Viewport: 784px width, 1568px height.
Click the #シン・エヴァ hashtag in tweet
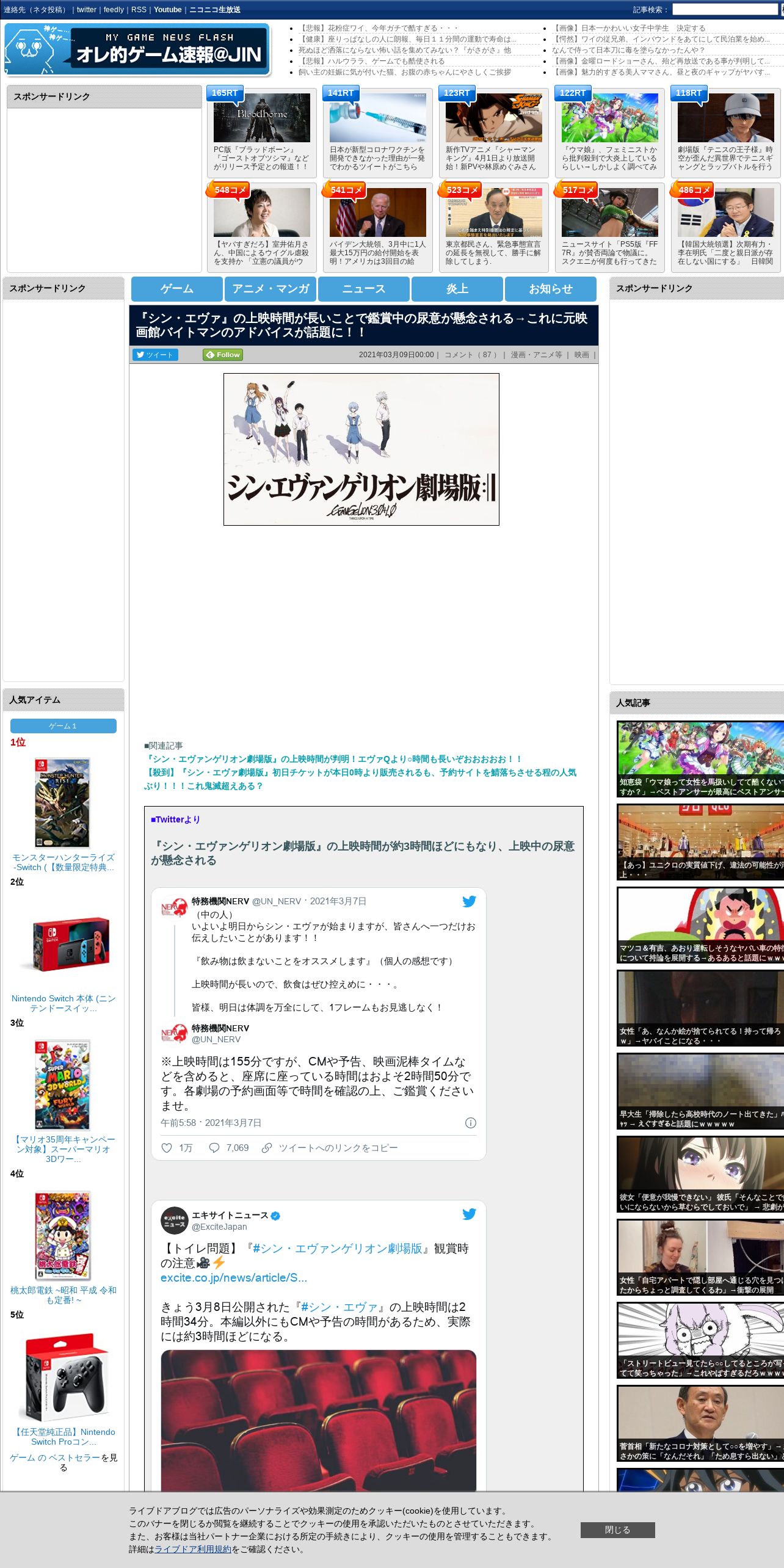pos(339,1307)
